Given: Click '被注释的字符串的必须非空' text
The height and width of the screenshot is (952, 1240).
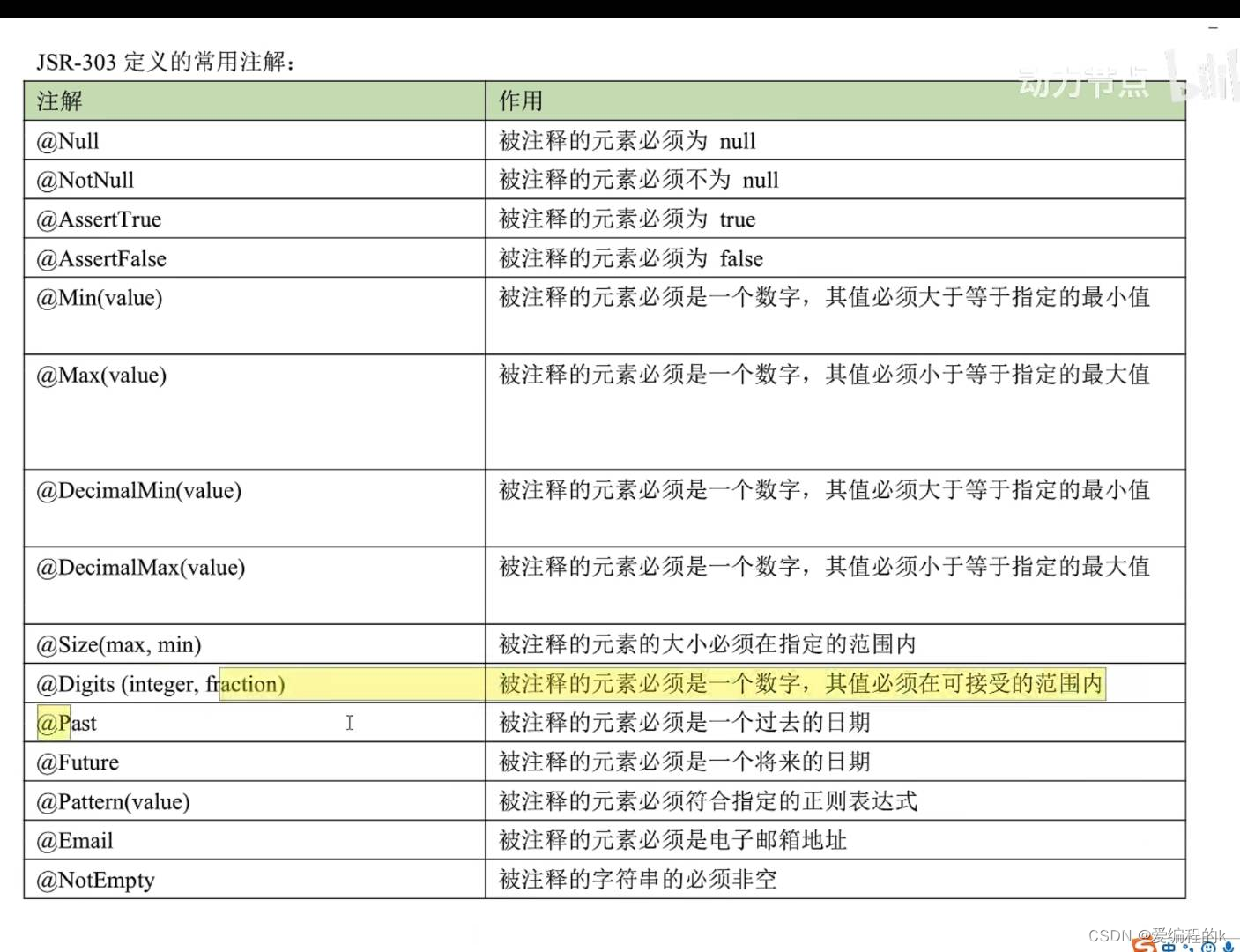Looking at the screenshot, I should pyautogui.click(x=638, y=880).
